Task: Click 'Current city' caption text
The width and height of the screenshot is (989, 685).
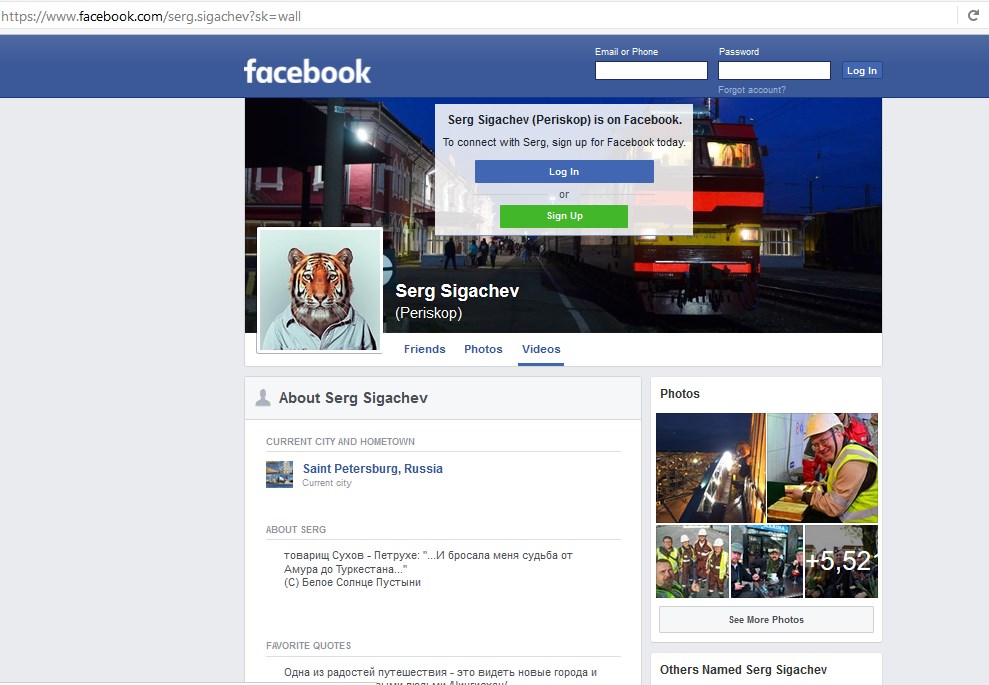Action: click(x=327, y=483)
